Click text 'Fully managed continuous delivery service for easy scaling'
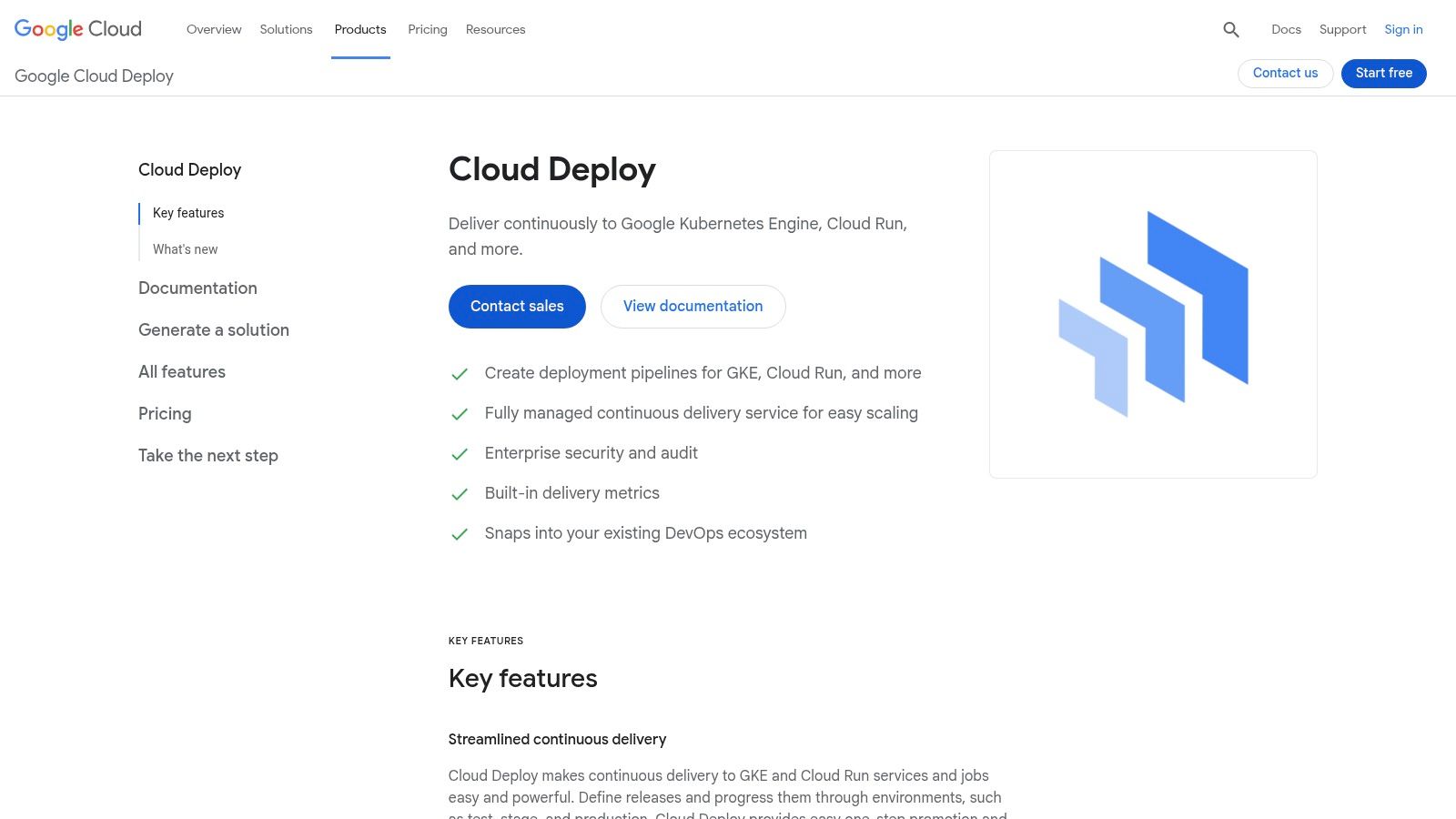The width and height of the screenshot is (1456, 819). pos(702,413)
